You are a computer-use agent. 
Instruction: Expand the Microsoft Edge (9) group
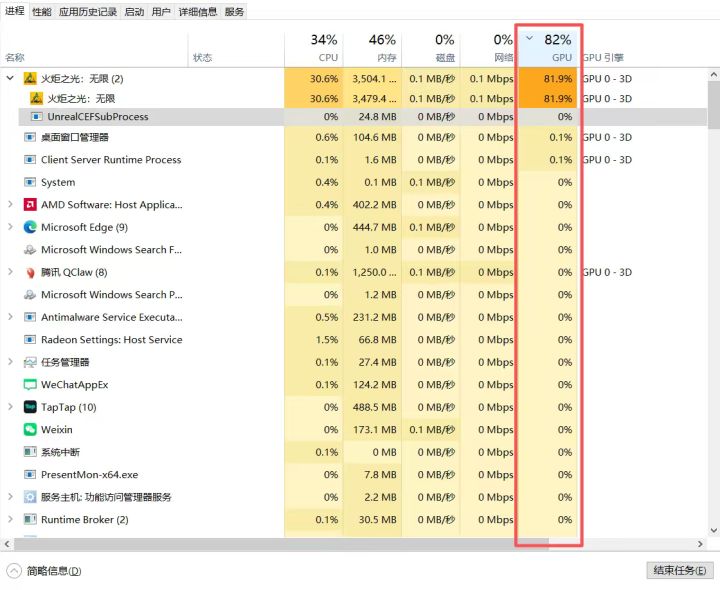[x=10, y=226]
